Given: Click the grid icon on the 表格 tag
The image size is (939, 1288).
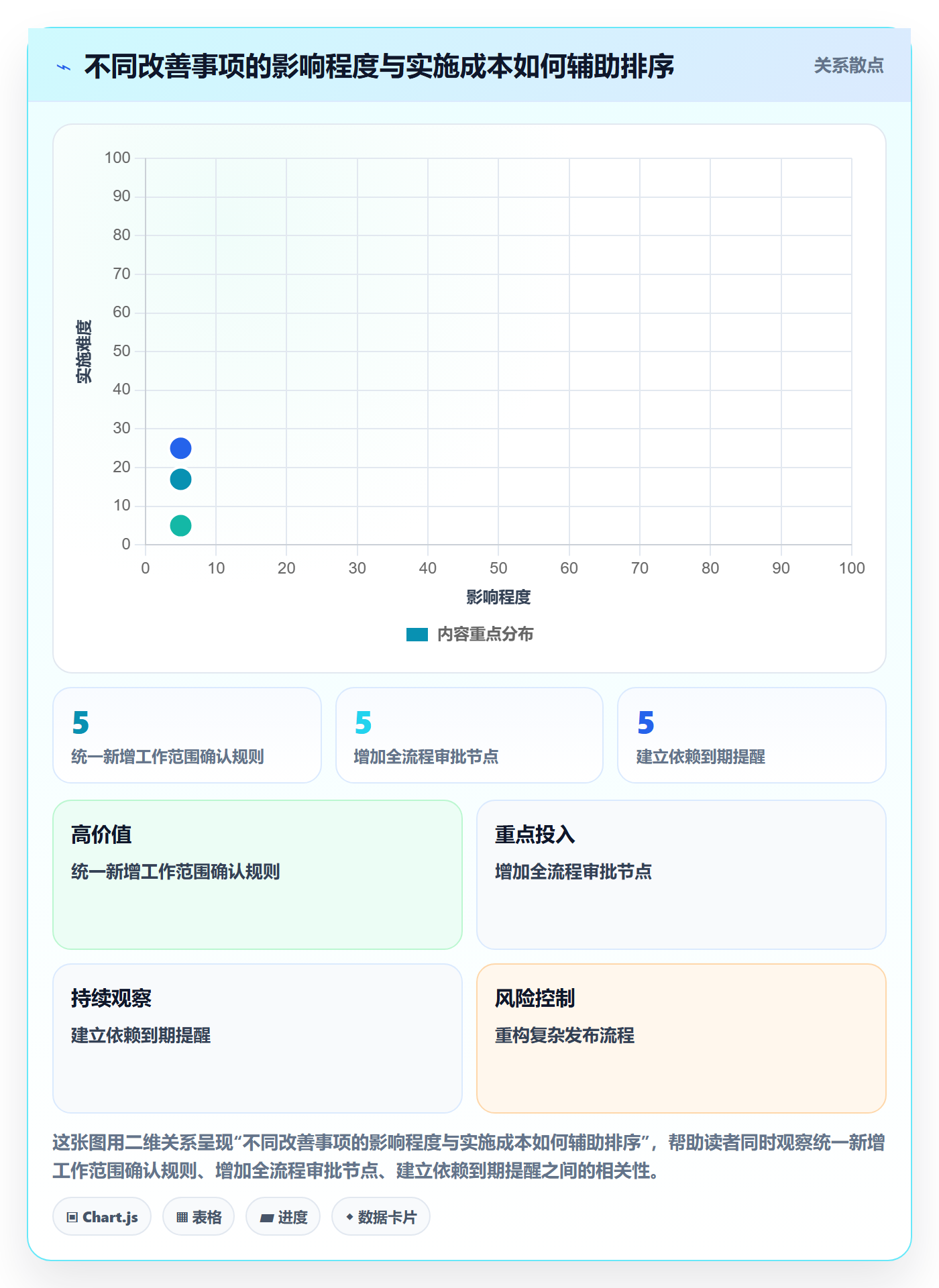Looking at the screenshot, I should 182,1218.
